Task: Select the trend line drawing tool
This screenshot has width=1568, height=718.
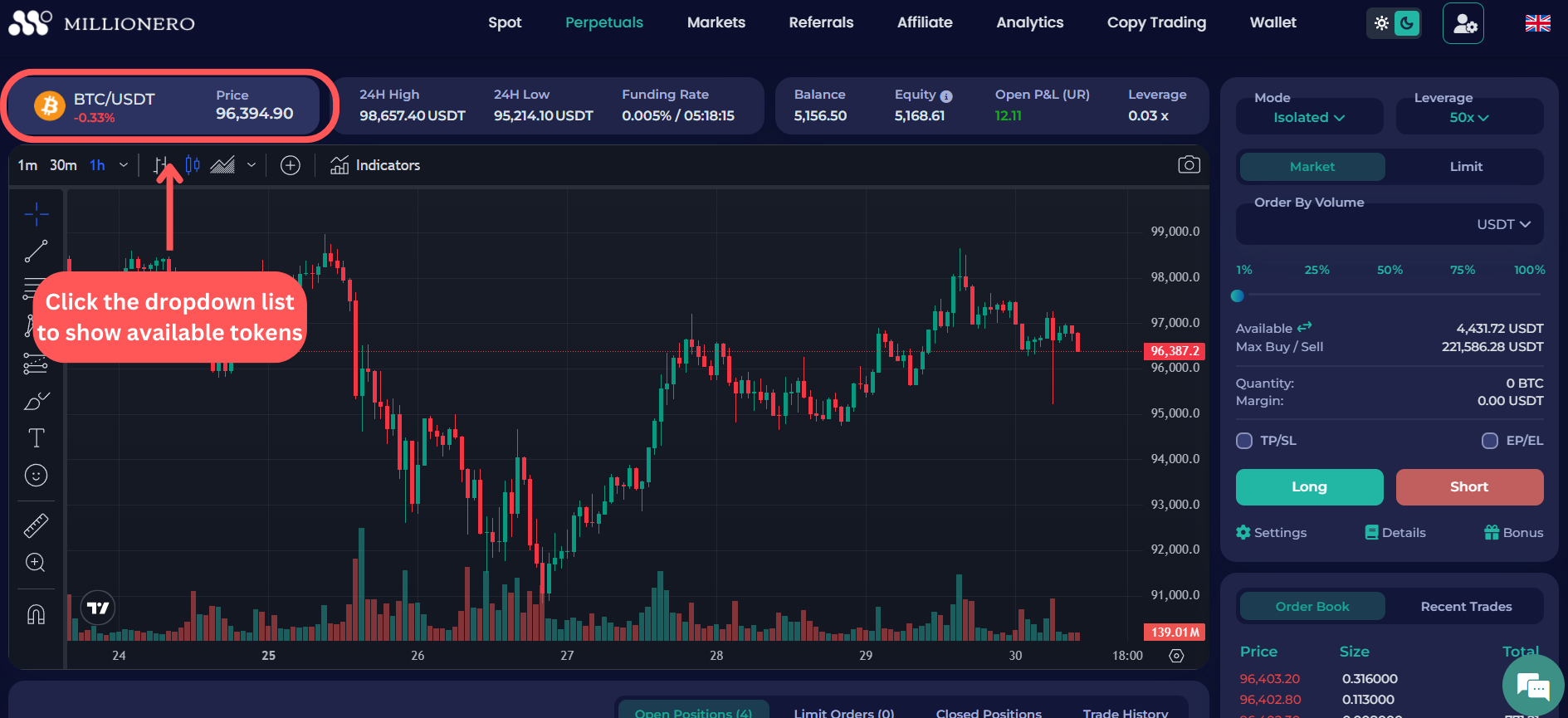Action: point(36,251)
